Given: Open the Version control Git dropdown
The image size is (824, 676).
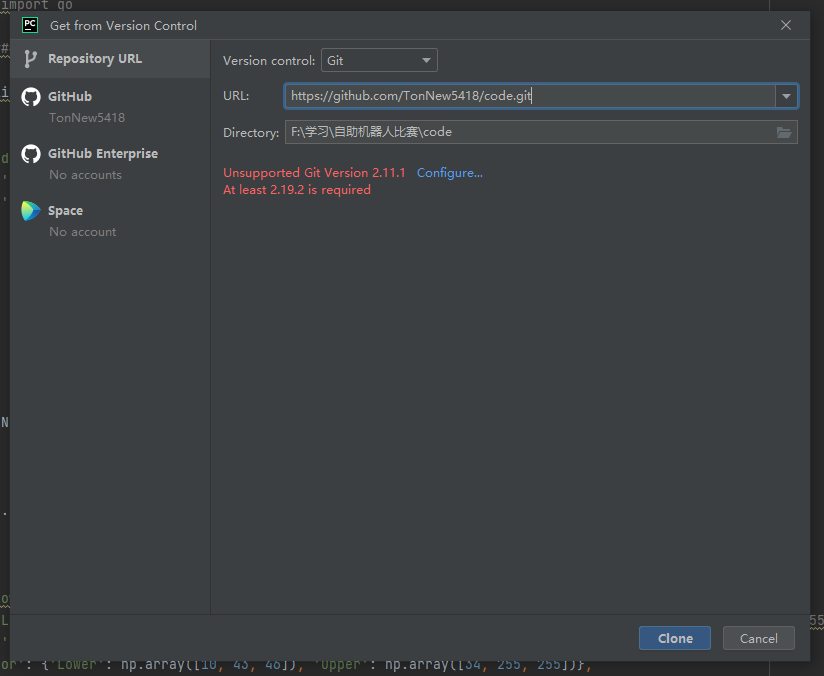Looking at the screenshot, I should [x=379, y=60].
